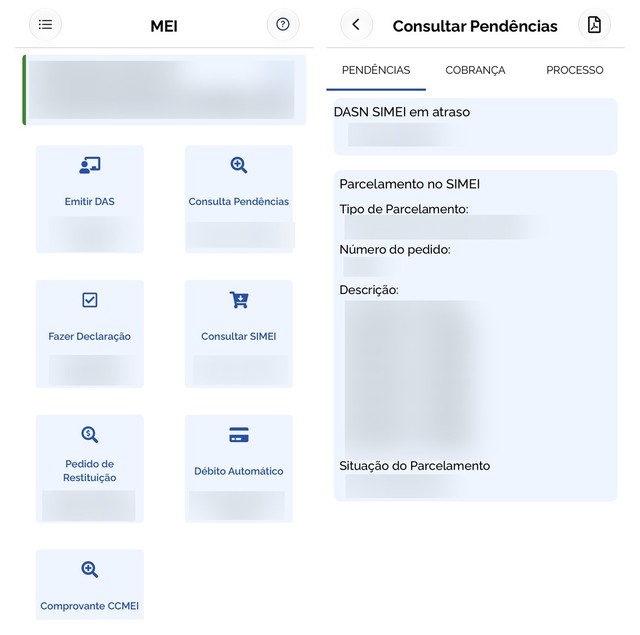Click the Tipo de Parcelamento label
Viewport: 640px width, 635px height.
(x=404, y=209)
